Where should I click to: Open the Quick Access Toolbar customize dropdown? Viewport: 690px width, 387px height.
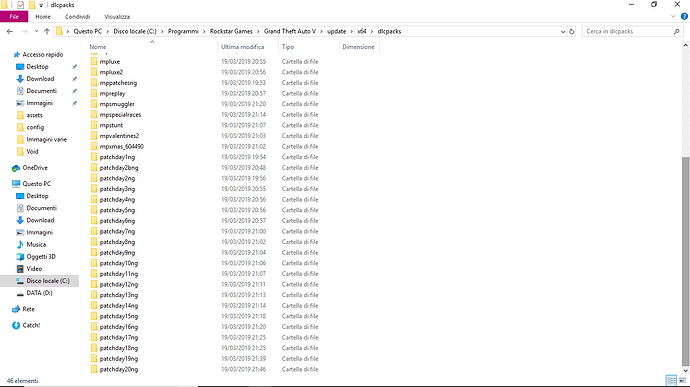click(41, 5)
